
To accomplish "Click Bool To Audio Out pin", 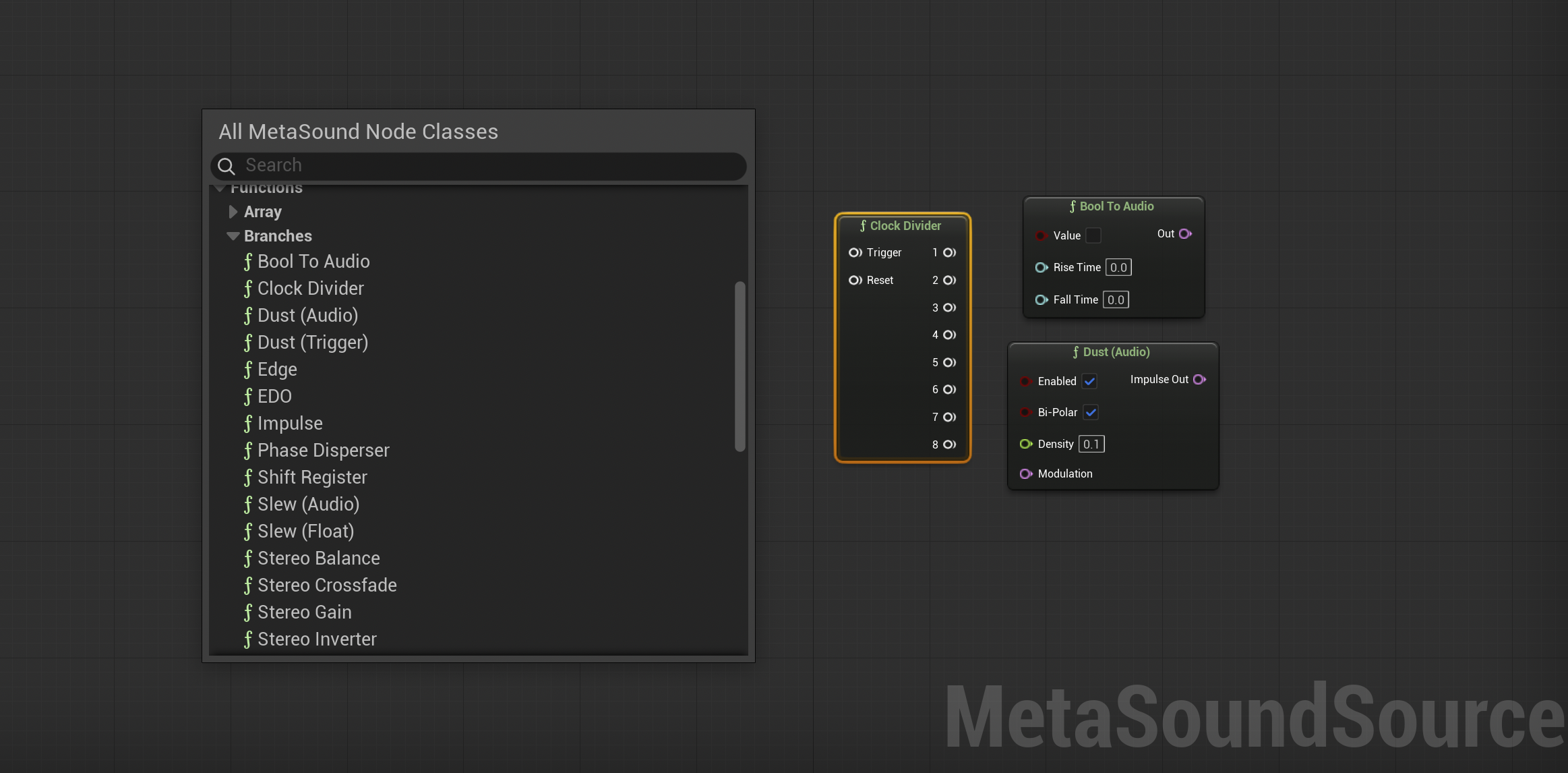I will (x=1185, y=233).
